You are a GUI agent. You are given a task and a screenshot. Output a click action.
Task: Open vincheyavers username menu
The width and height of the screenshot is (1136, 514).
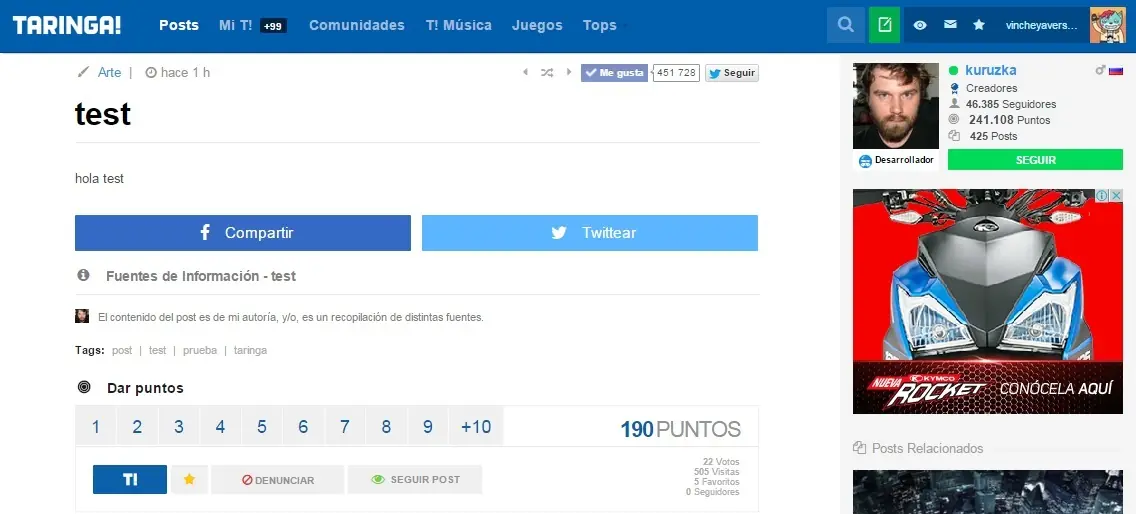(1041, 25)
